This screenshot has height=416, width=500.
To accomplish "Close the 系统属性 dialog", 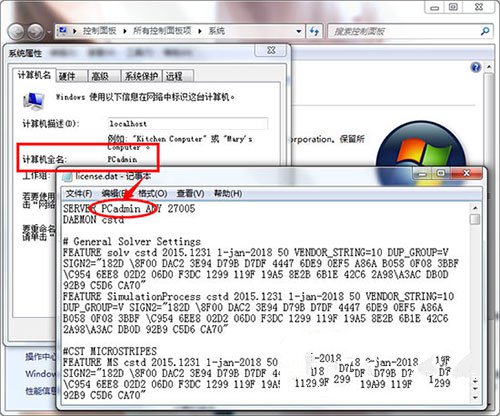I will pos(271,50).
